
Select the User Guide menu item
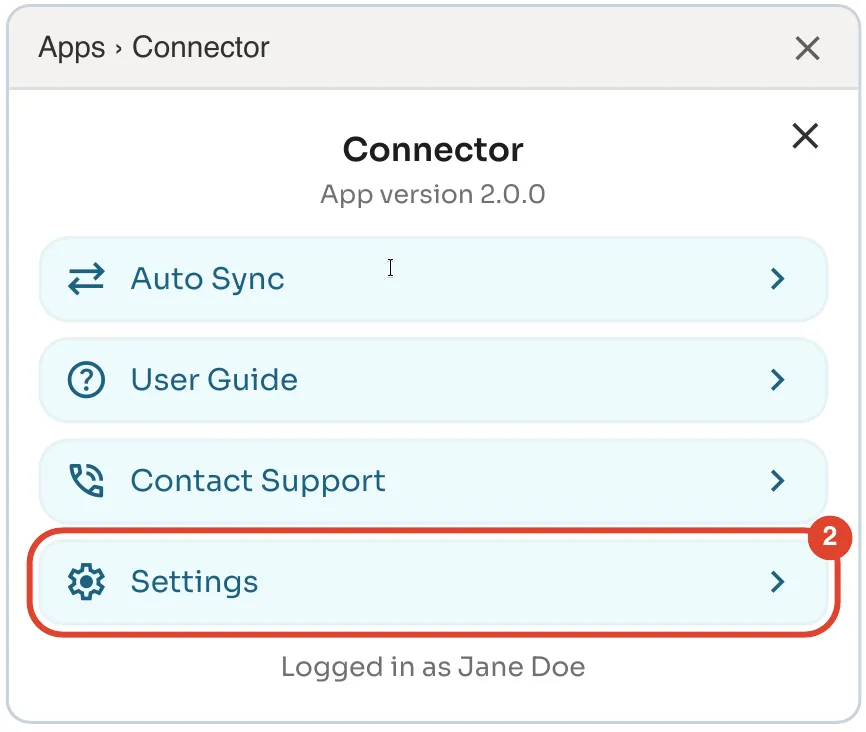tap(434, 380)
